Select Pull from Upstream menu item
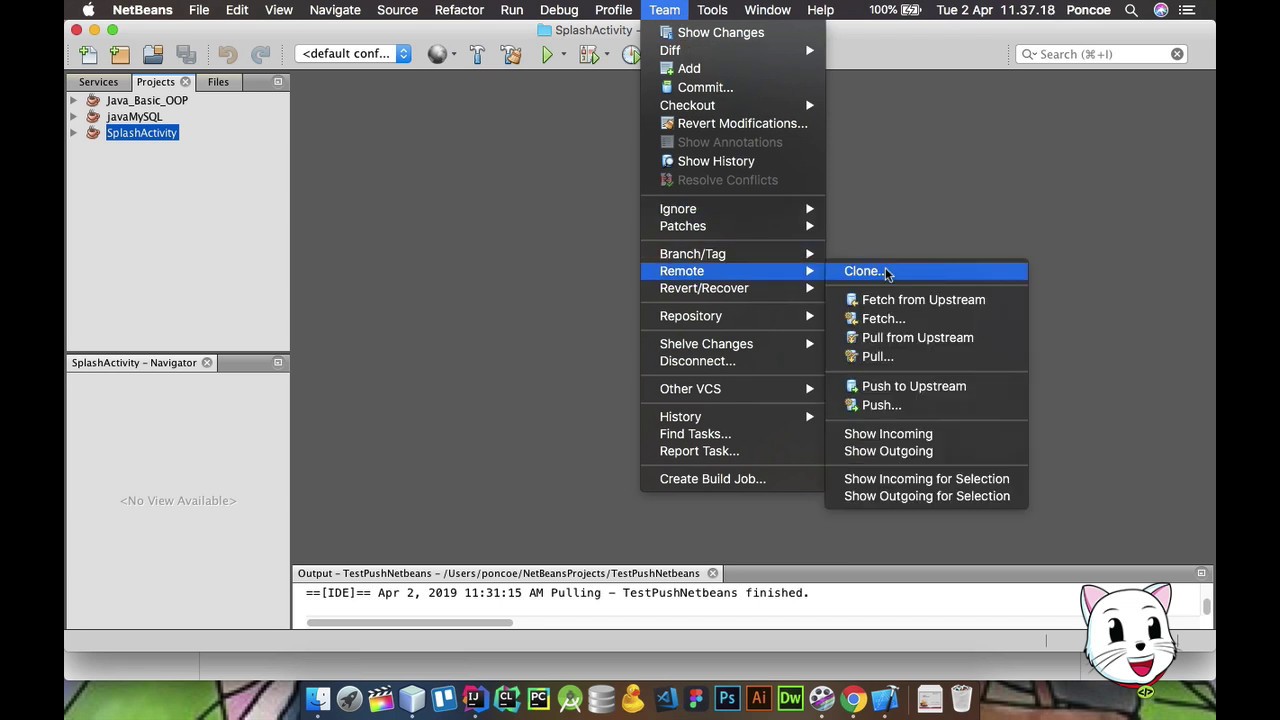 tap(926, 338)
